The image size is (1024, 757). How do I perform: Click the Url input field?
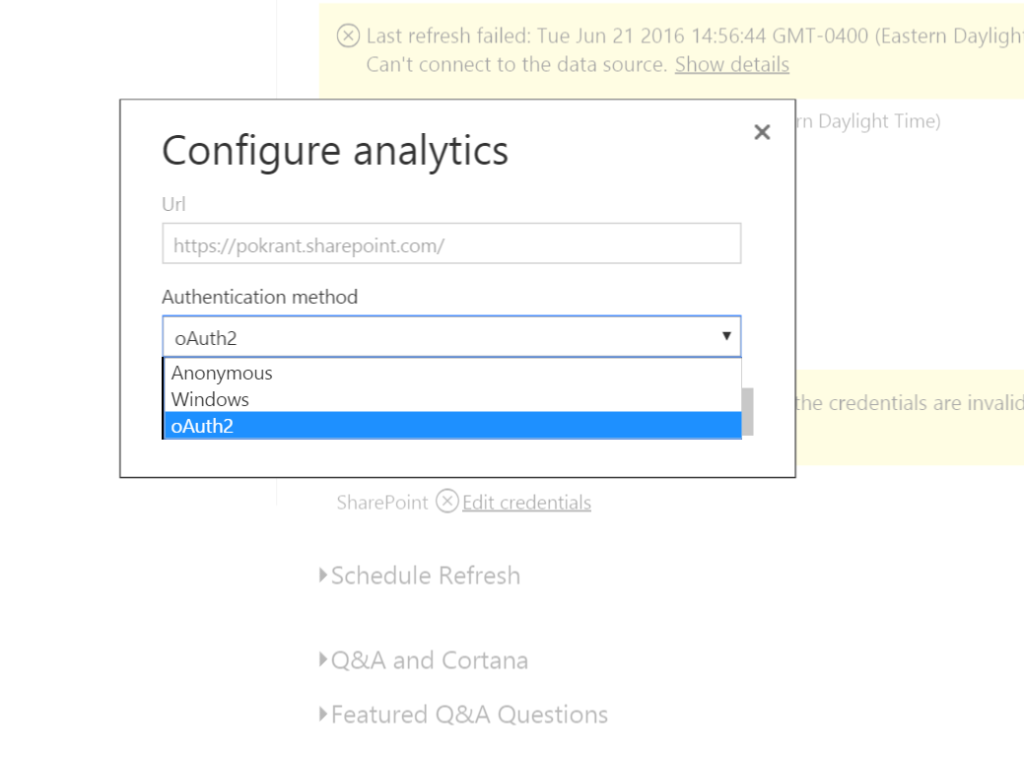pos(451,243)
